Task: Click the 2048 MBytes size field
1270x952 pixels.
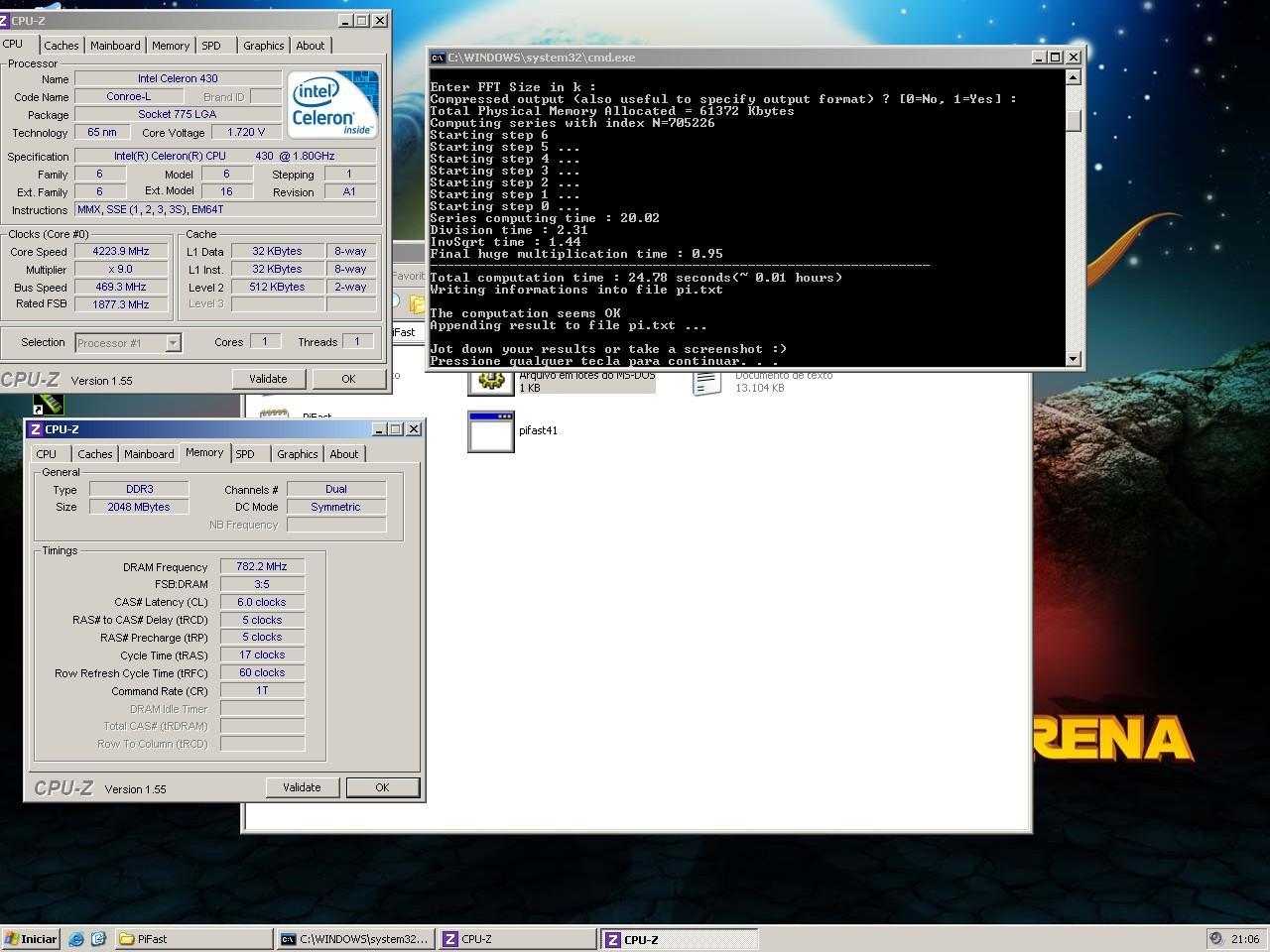Action: tap(139, 507)
